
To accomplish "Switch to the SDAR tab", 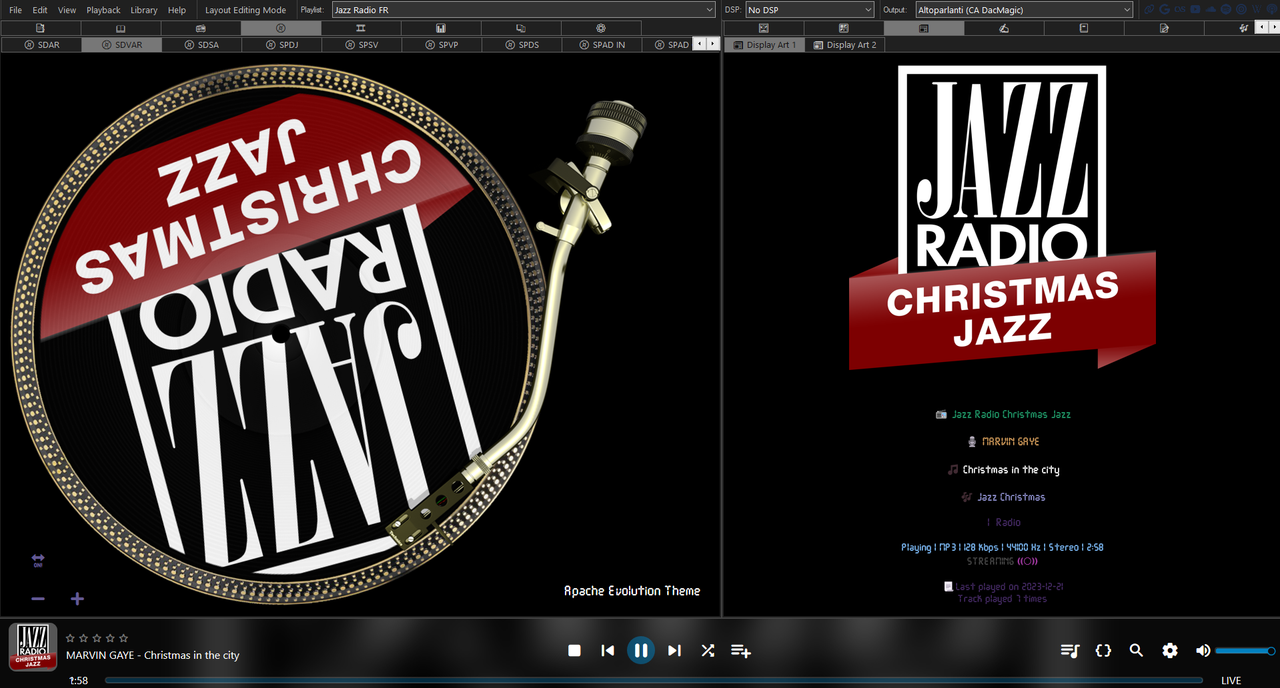I will coord(41,45).
